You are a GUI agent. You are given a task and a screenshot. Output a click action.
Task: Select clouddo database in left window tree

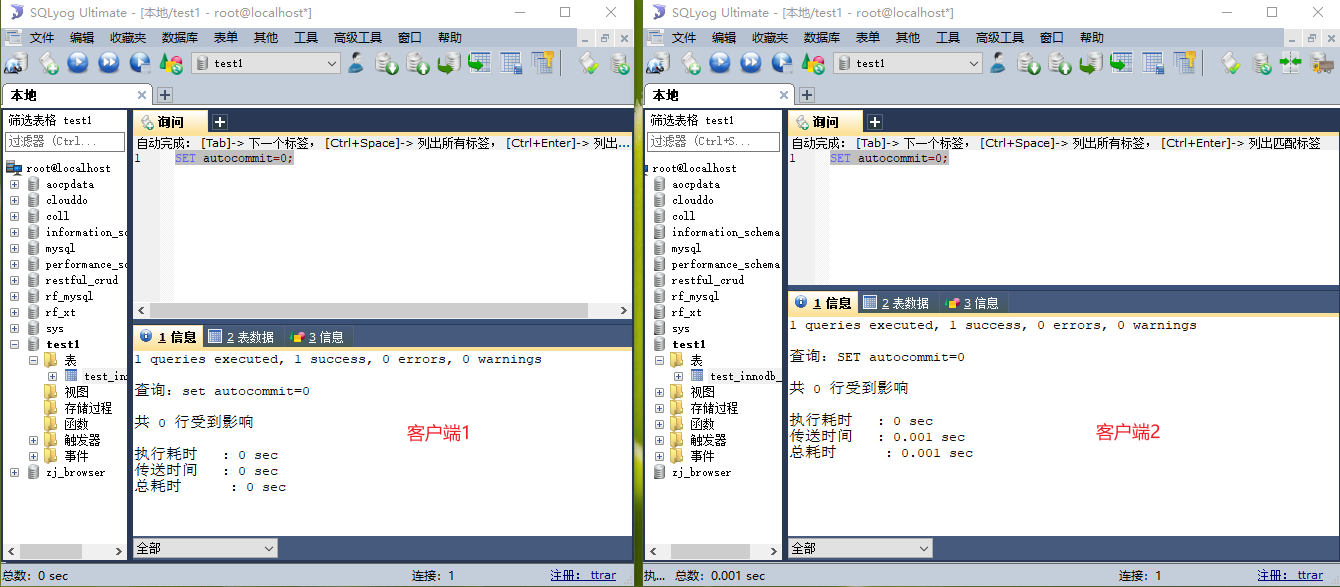point(66,200)
